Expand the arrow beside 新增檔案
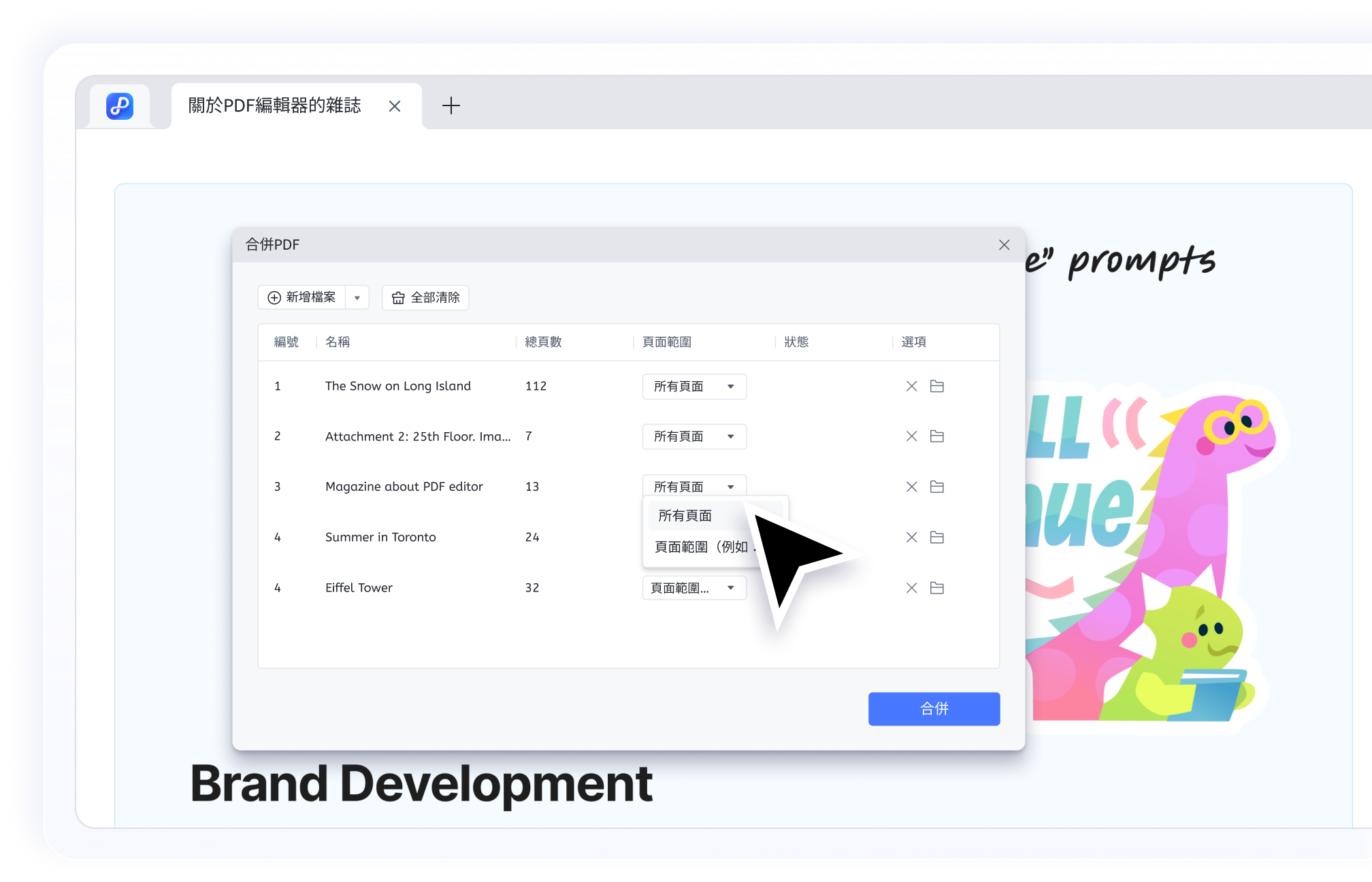The height and width of the screenshot is (882, 1372). pos(357,297)
